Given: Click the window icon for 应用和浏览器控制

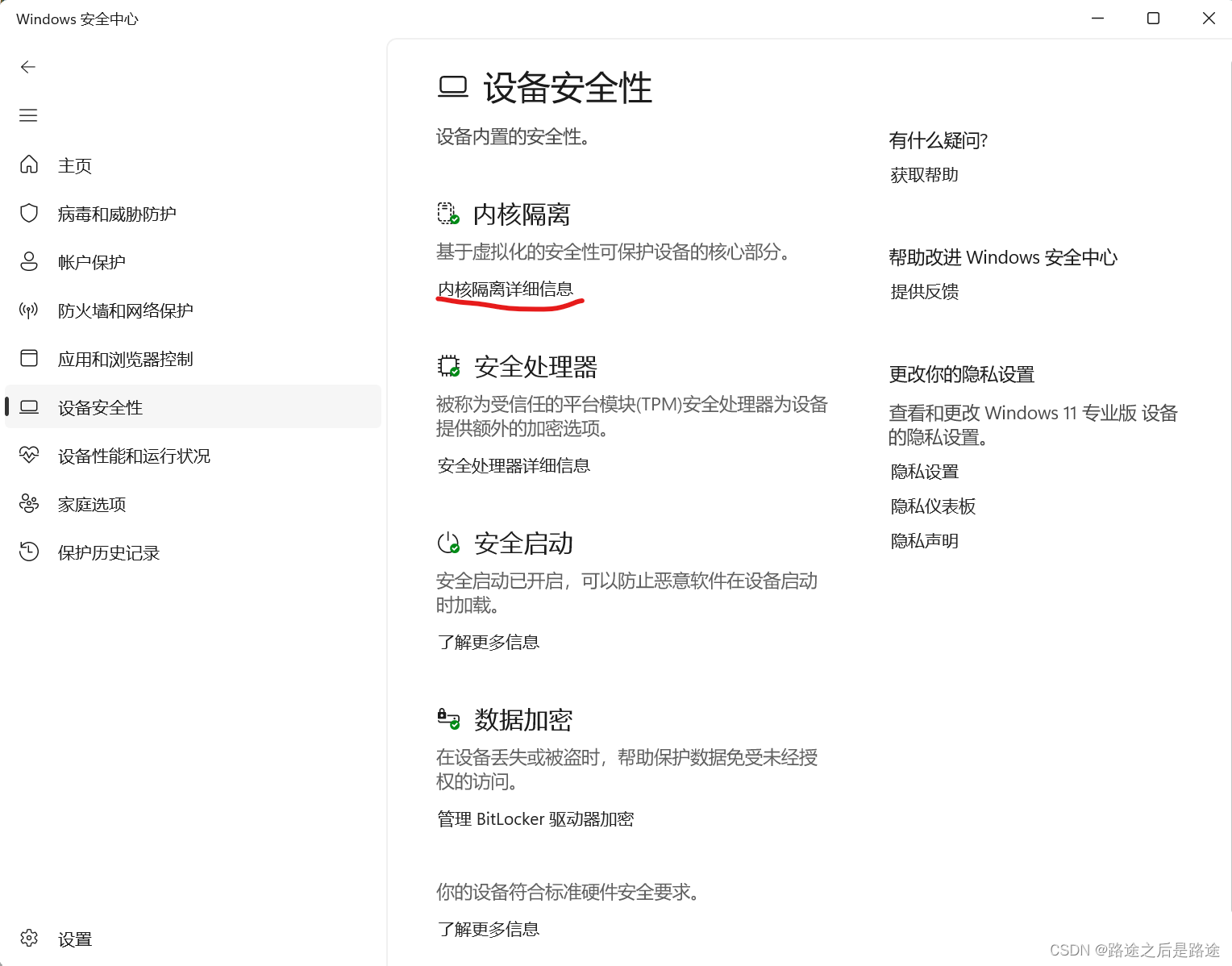Looking at the screenshot, I should pyautogui.click(x=29, y=358).
